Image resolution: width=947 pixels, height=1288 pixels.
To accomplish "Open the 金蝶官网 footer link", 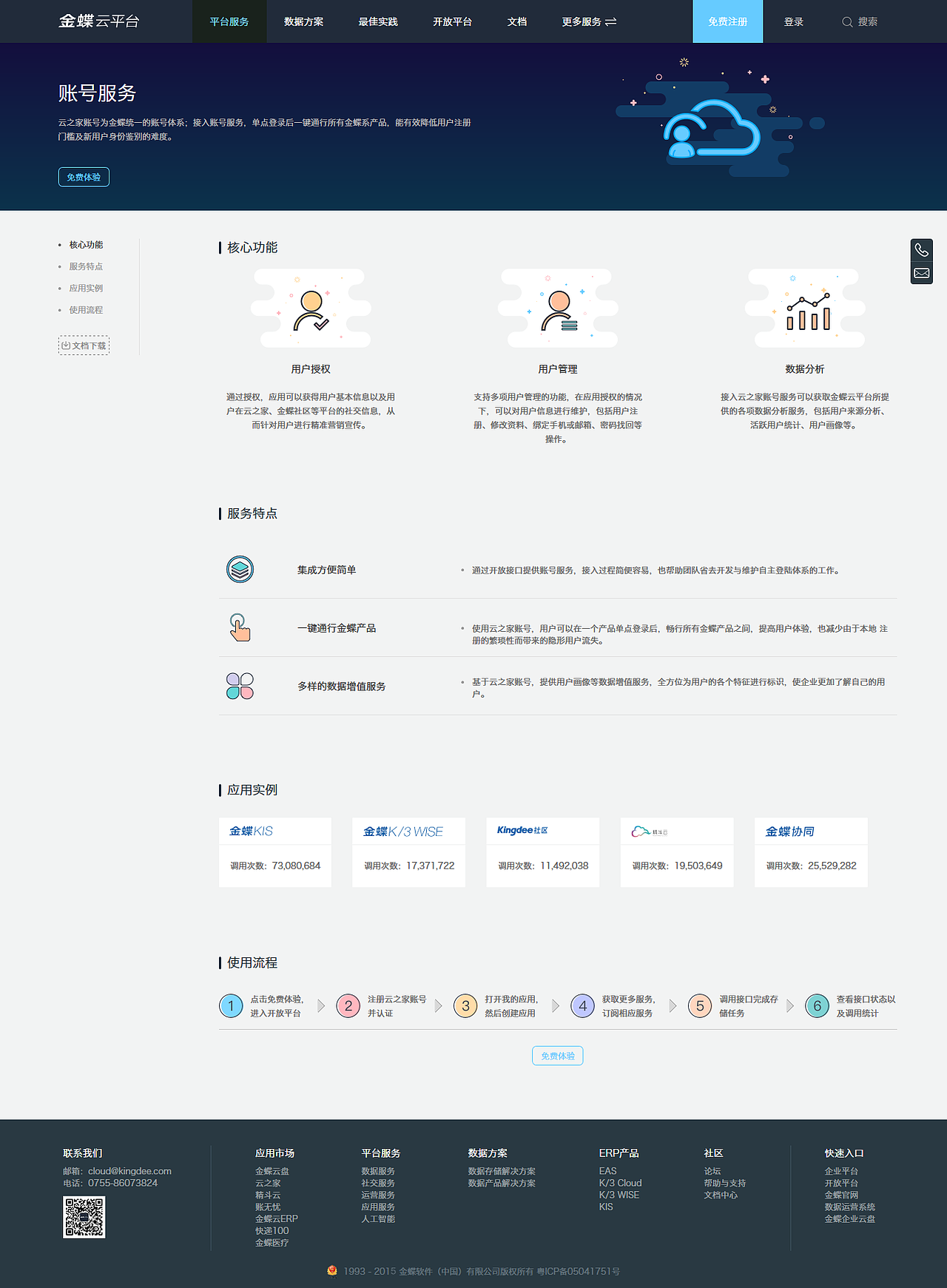I will click(x=842, y=1195).
